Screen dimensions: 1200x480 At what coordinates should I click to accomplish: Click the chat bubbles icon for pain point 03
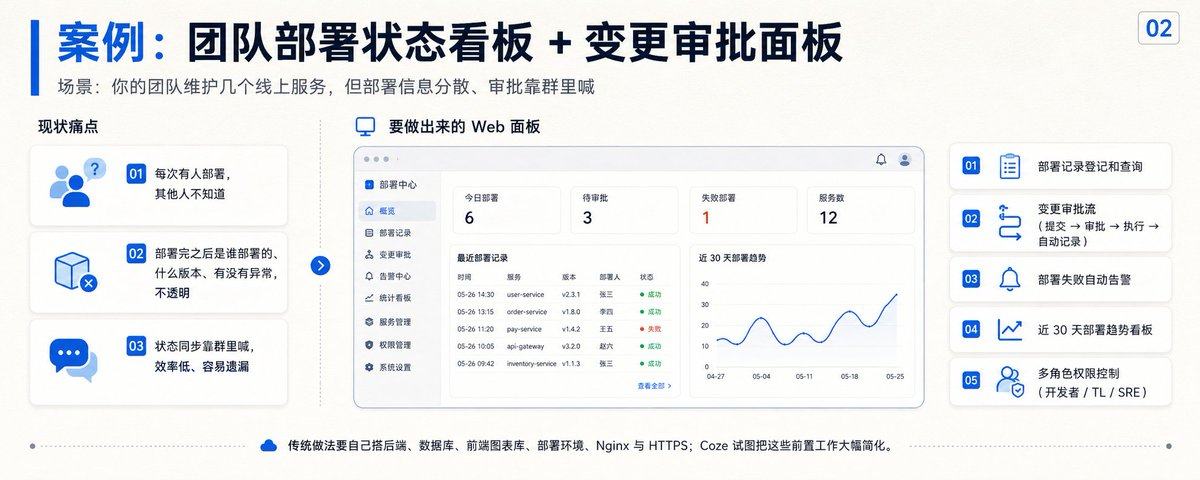click(x=75, y=360)
